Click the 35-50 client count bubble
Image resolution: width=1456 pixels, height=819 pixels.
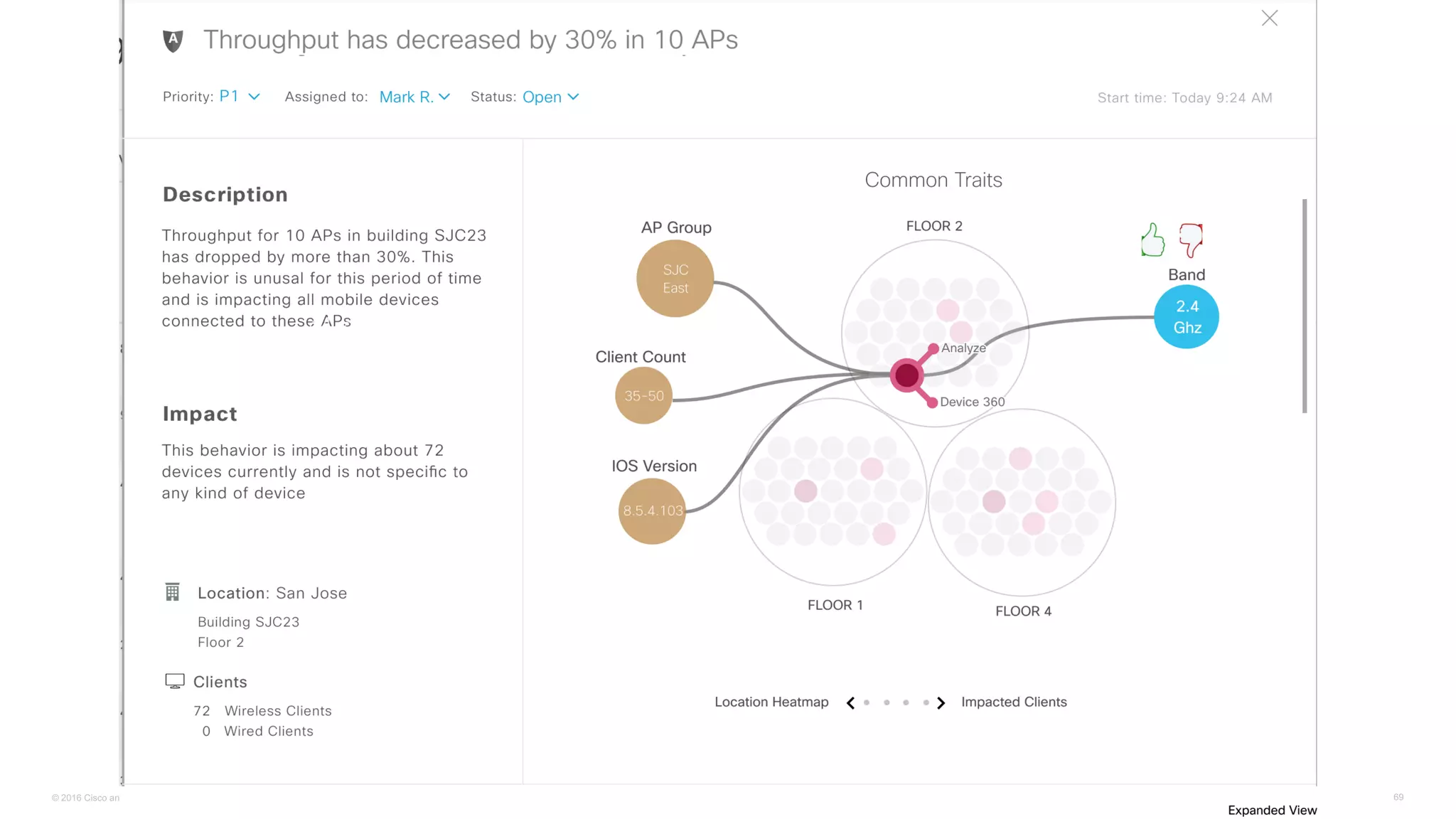[x=643, y=396]
